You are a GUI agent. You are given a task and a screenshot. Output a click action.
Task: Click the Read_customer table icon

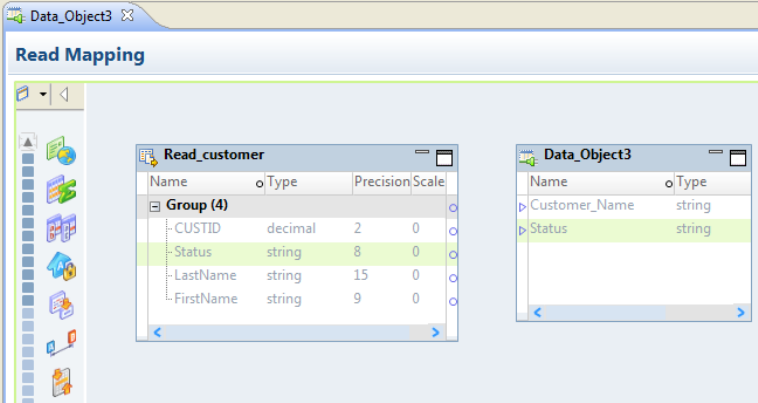coord(149,155)
